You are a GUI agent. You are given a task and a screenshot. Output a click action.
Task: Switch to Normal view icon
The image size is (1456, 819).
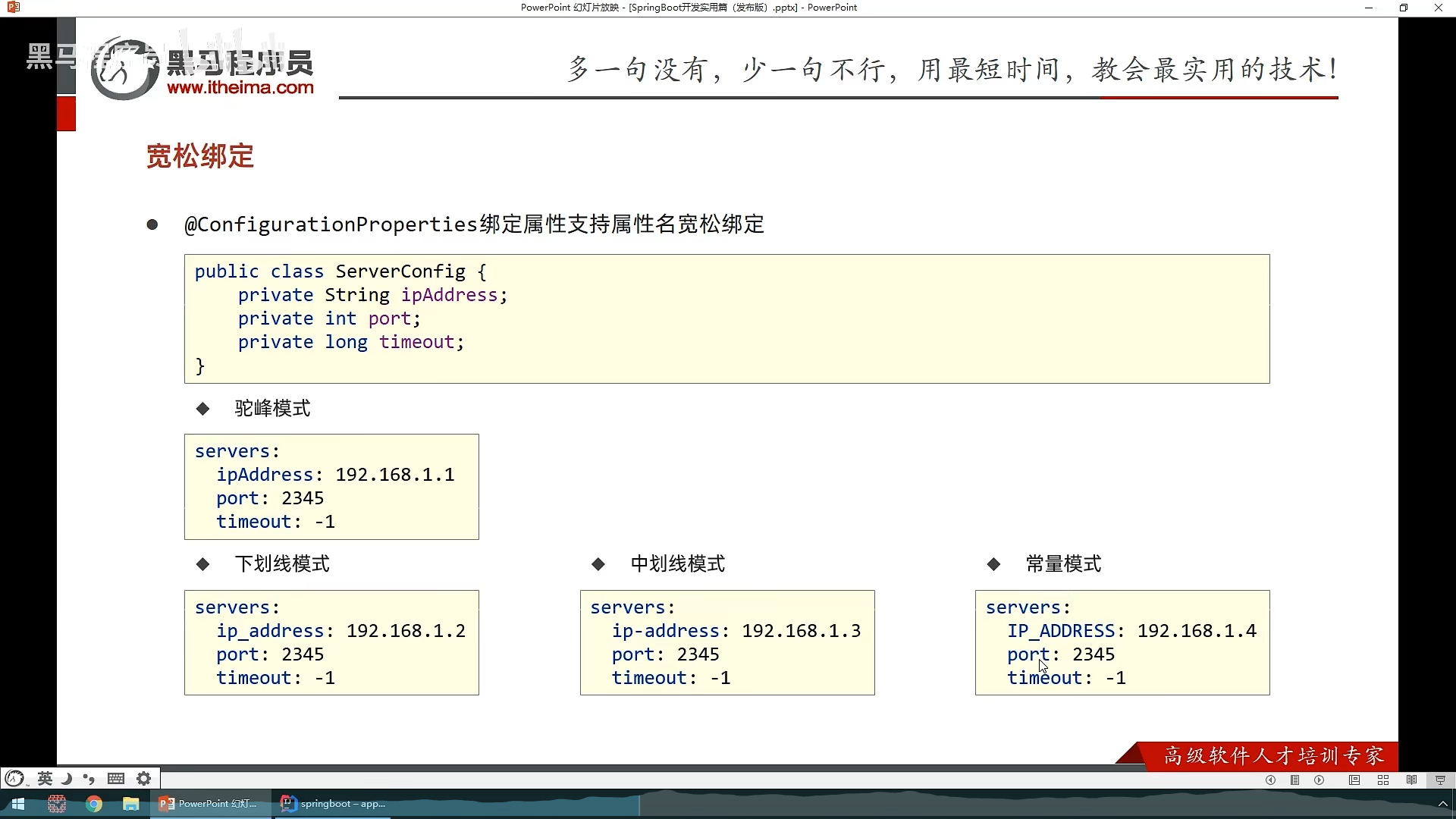tap(1354, 780)
